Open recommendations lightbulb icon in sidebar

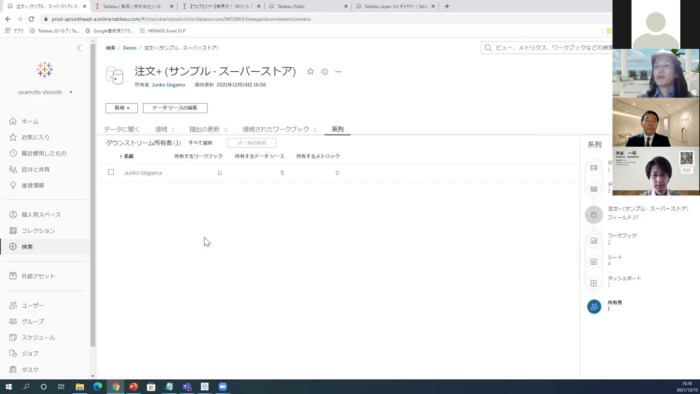pos(13,185)
